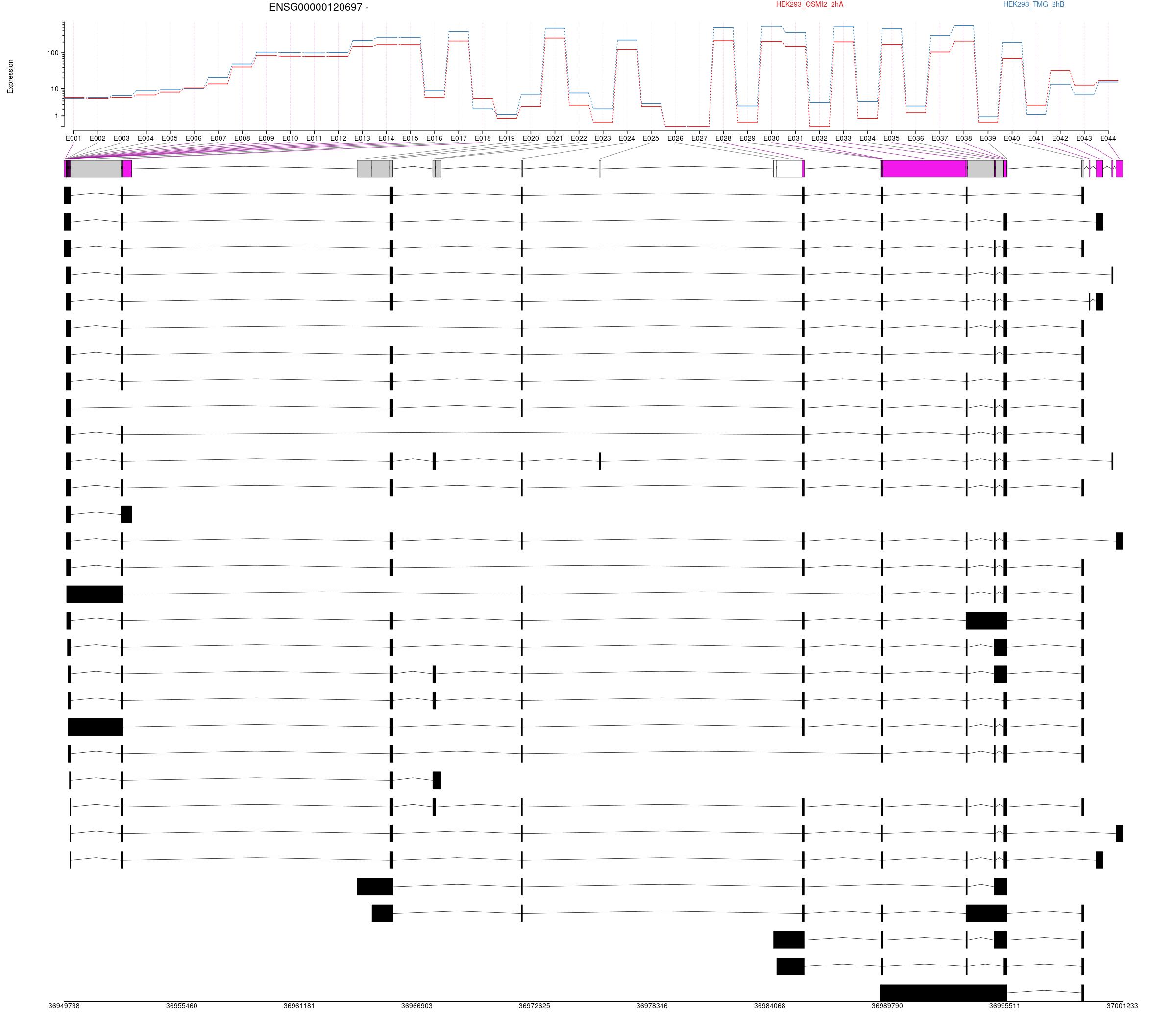Click the blue expression line above E021
The width and height of the screenshot is (1176, 1014).
click(555, 28)
